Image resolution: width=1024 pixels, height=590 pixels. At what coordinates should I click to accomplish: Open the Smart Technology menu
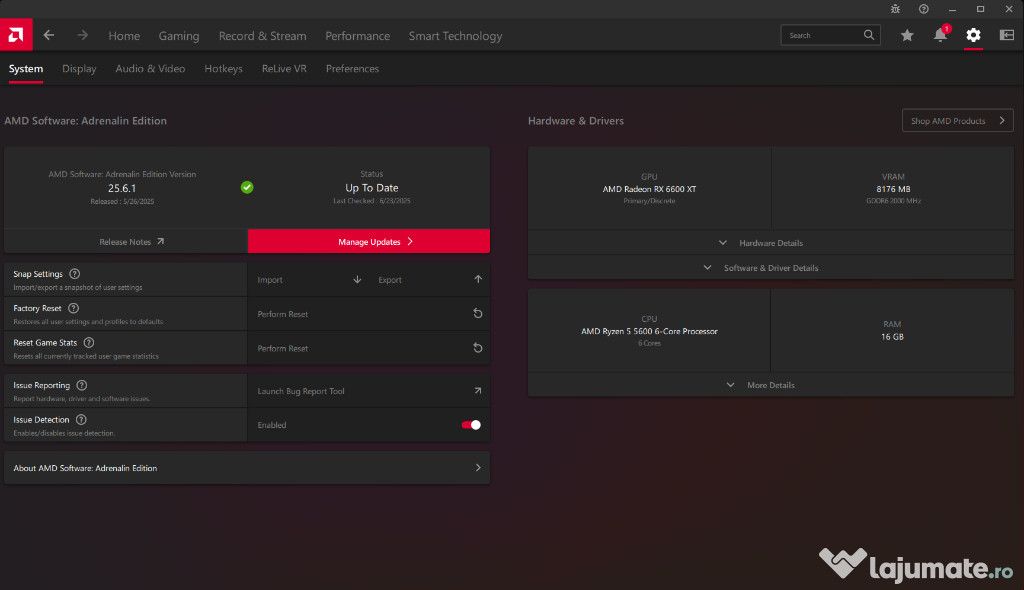[x=455, y=36]
